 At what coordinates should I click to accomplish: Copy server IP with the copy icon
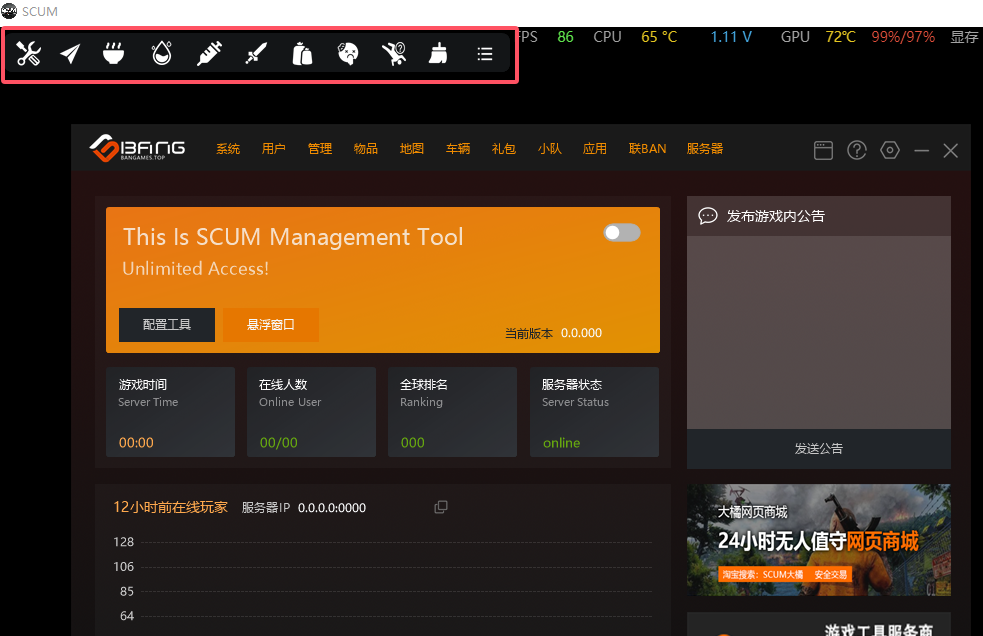pyautogui.click(x=441, y=507)
